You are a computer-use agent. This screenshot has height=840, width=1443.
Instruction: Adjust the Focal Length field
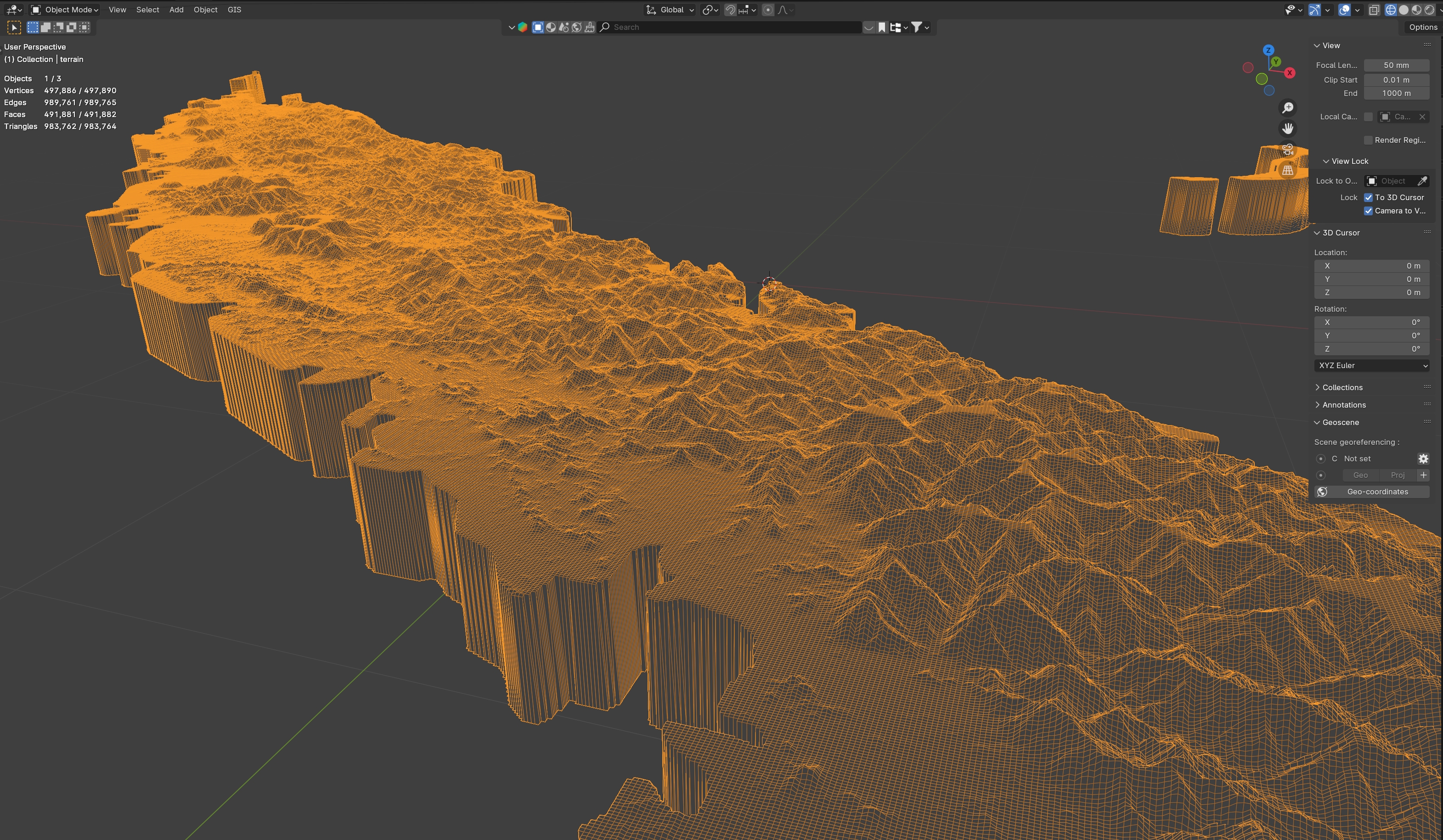tap(1396, 65)
